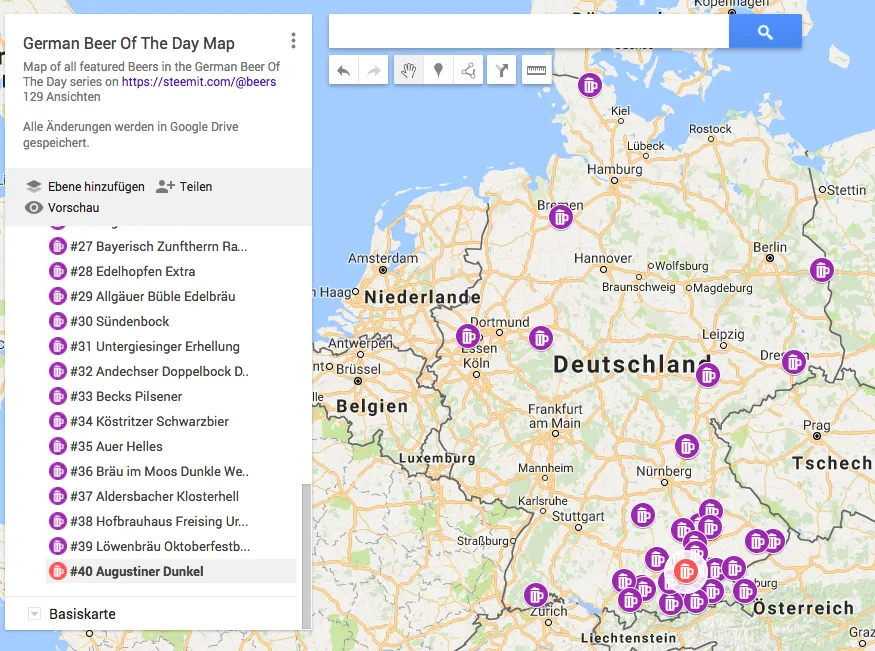
Task: Click layers icon next to Ebene hinzufügen
Action: pos(33,186)
